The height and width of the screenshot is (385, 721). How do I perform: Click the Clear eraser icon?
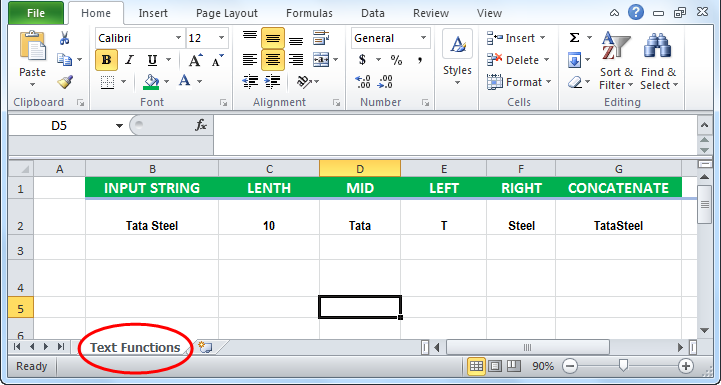pos(575,82)
